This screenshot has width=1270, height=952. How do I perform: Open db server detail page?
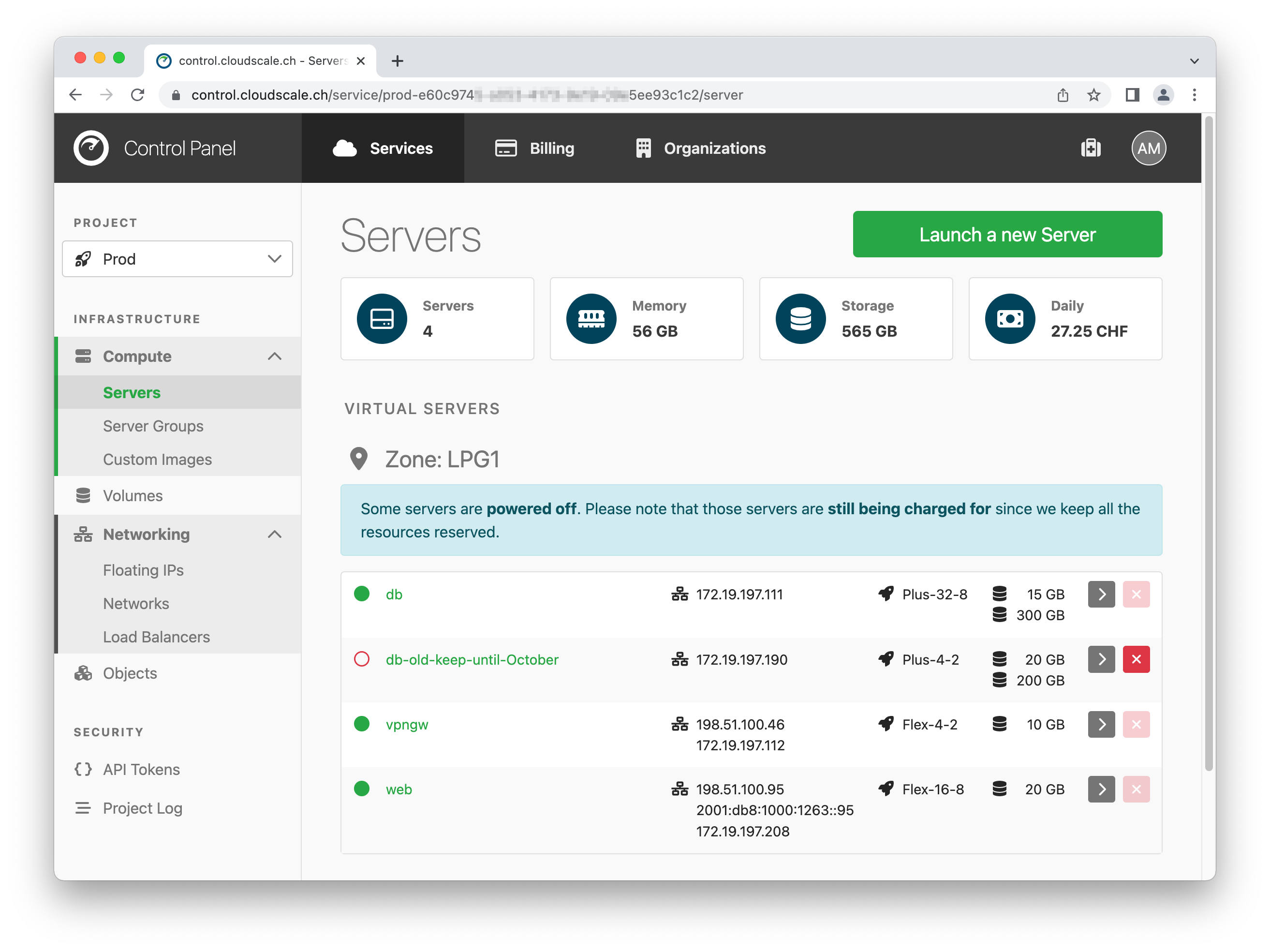click(394, 594)
